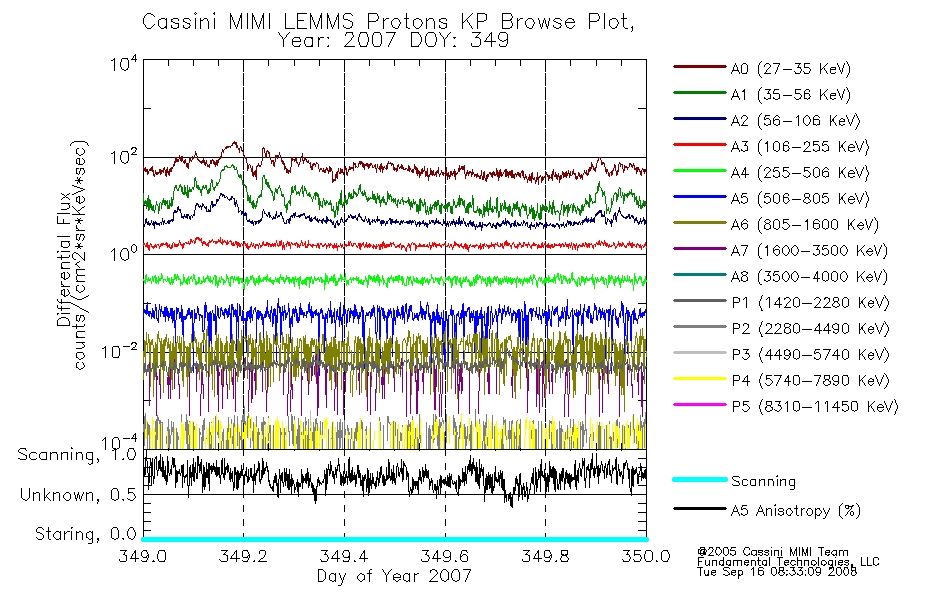Click the Scanning legend text

763,482
